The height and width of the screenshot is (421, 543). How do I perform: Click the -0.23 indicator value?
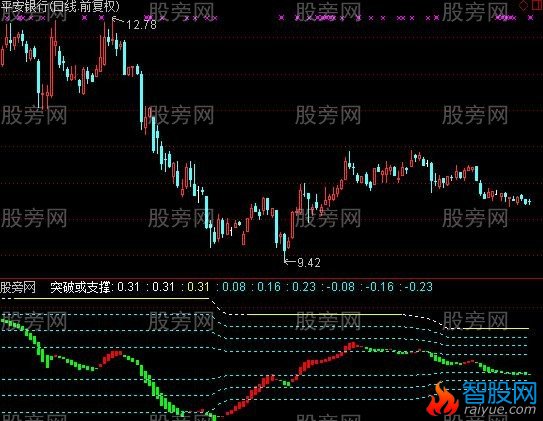[x=419, y=287]
